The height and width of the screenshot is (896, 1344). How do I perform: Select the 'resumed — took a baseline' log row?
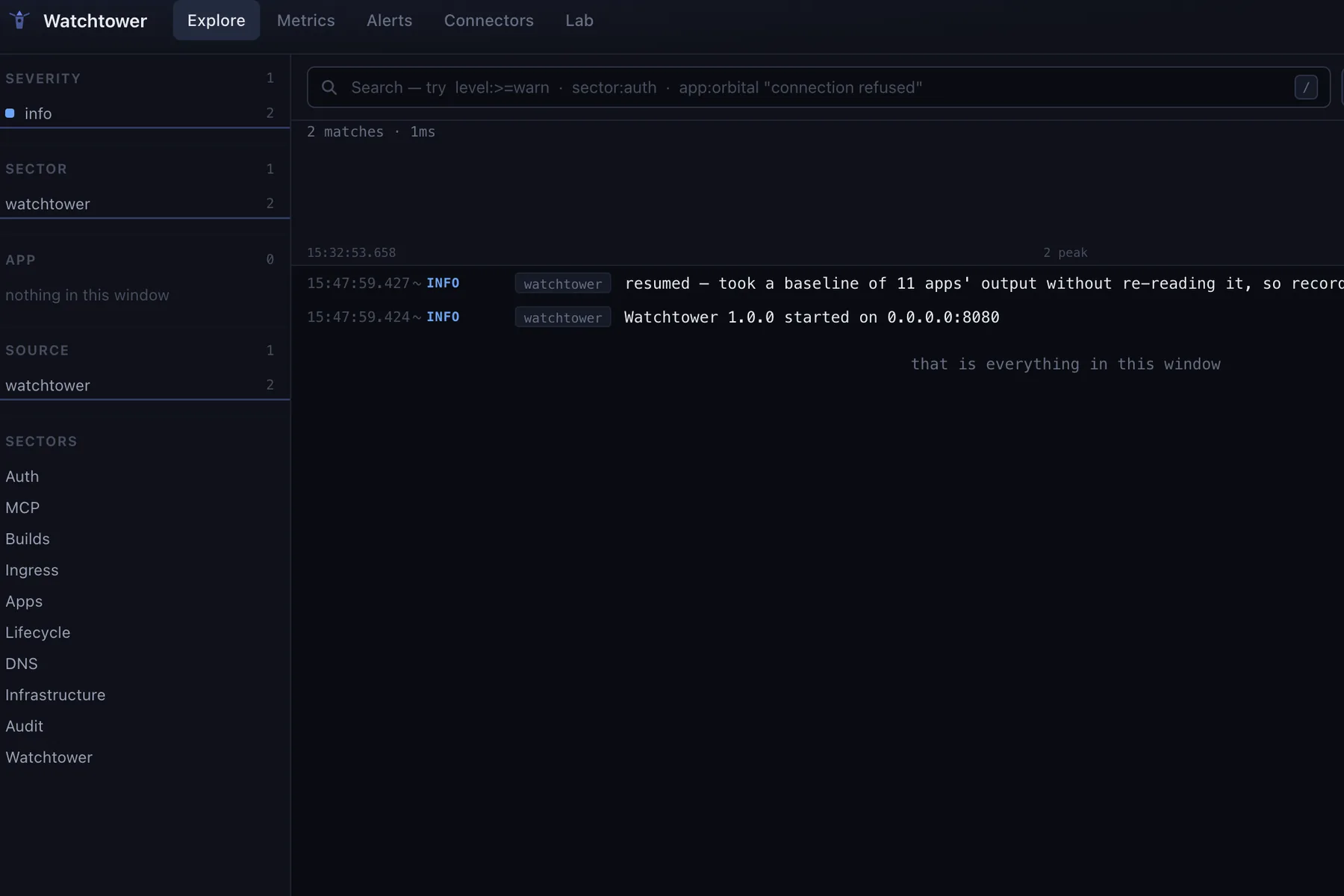[818, 283]
